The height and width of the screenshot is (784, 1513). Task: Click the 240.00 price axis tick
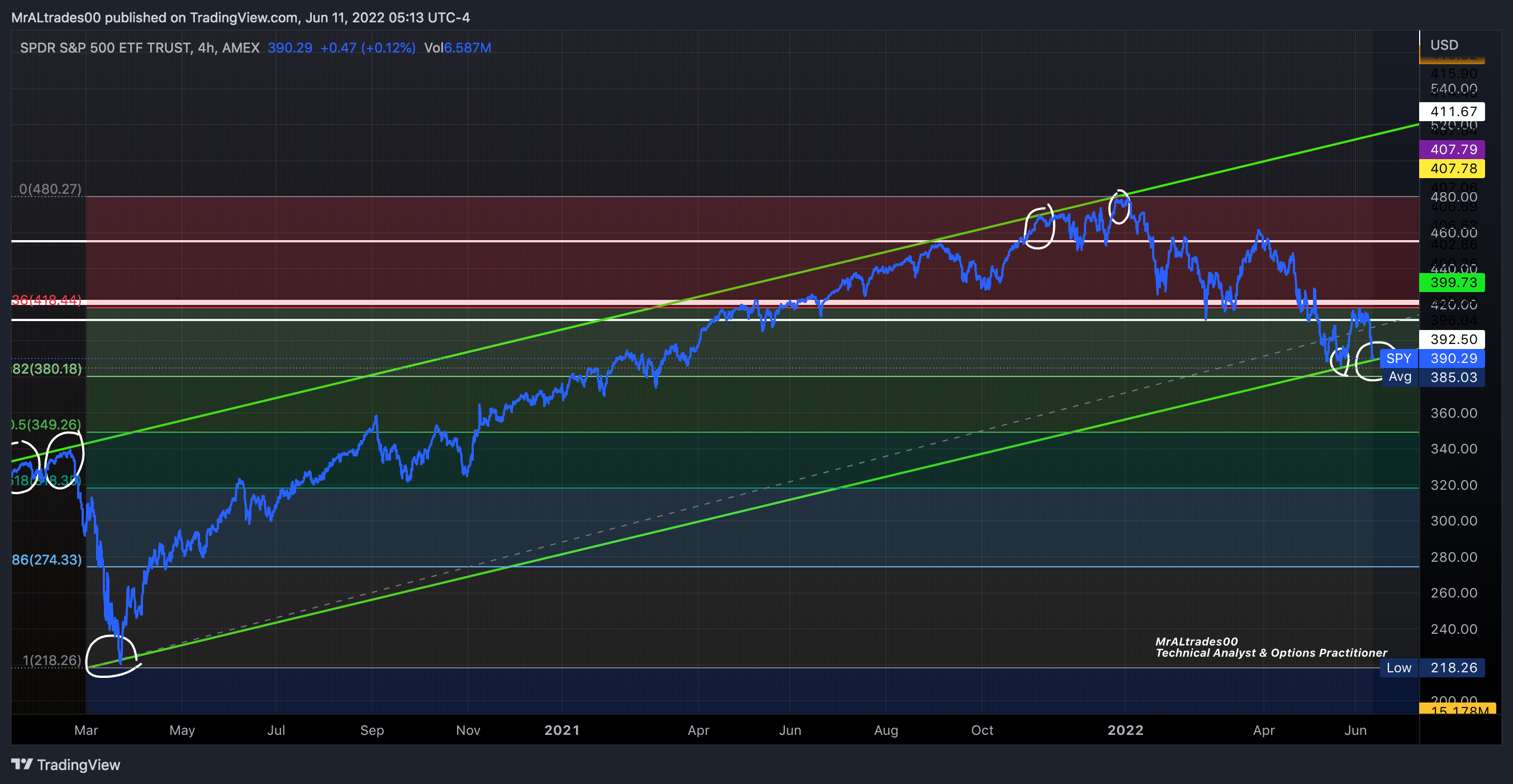pyautogui.click(x=1454, y=630)
